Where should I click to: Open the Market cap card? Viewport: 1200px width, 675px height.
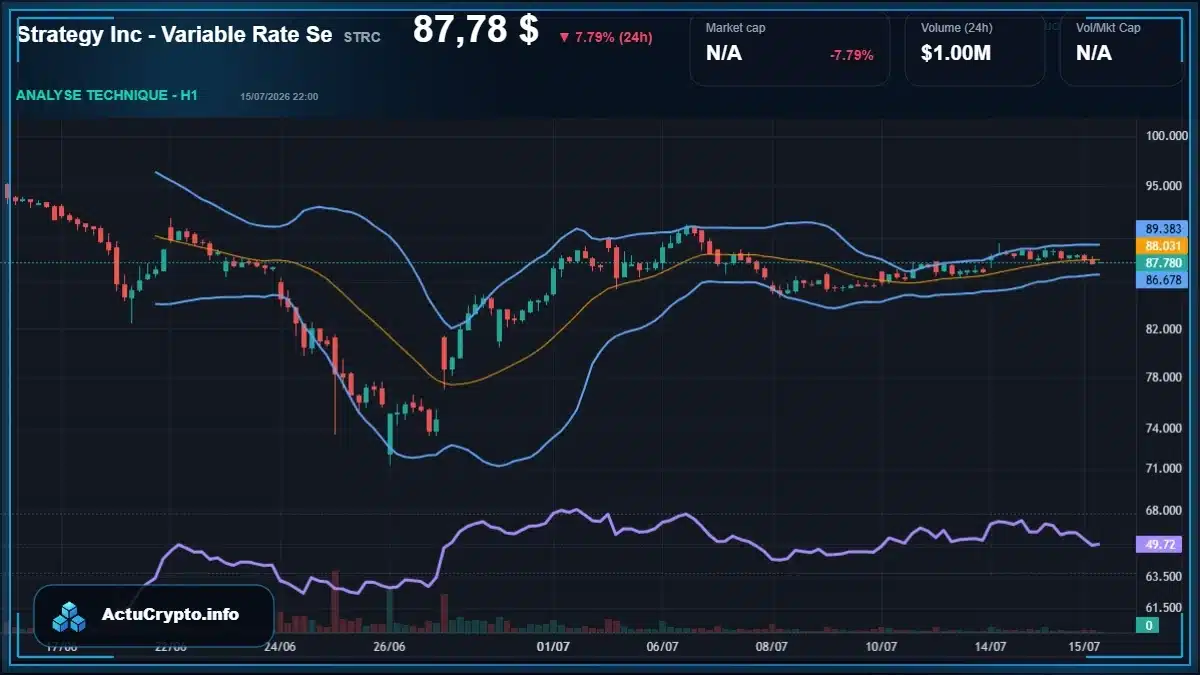(790, 48)
